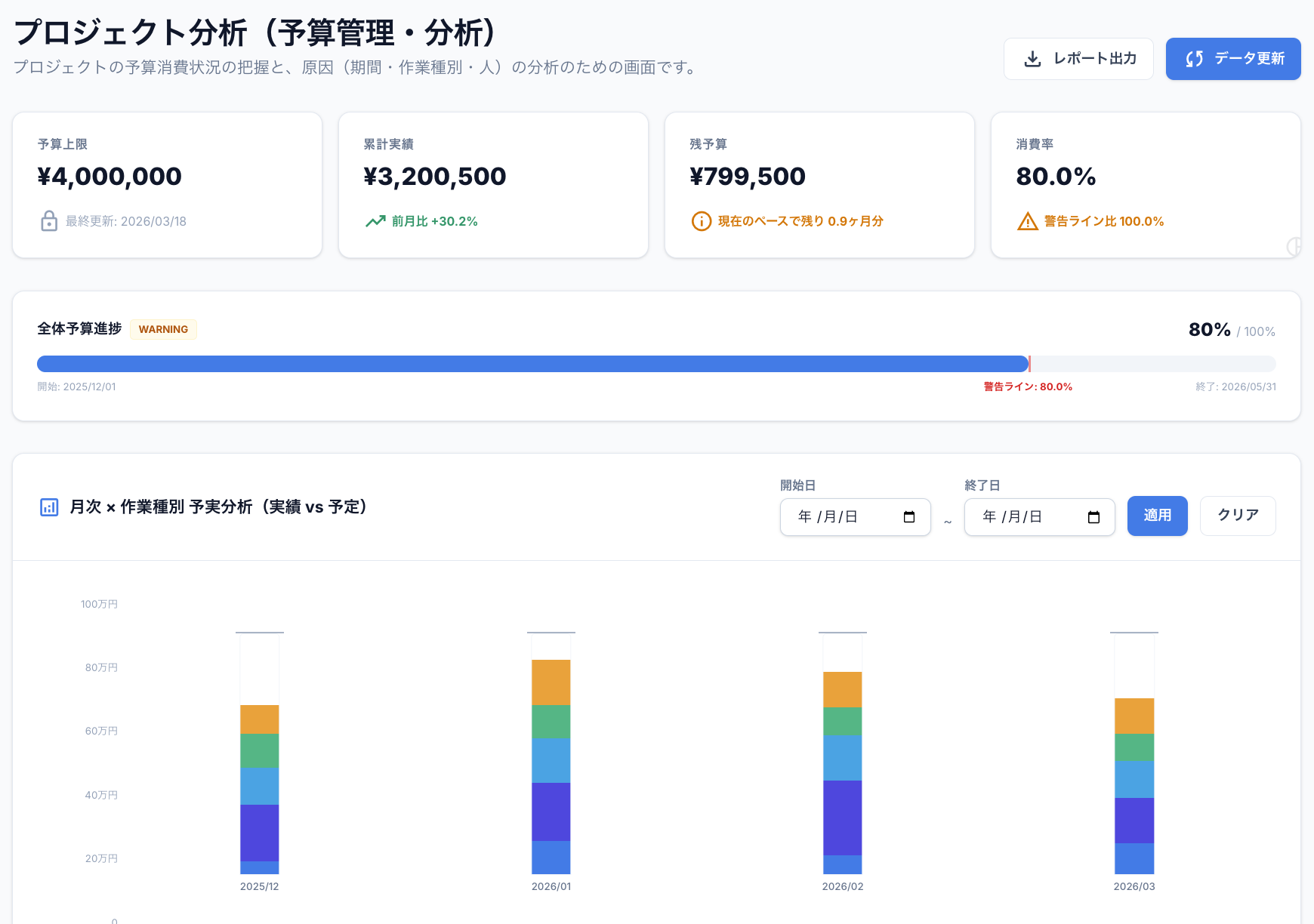Click the WARNING badge next to 全体予算進捗
The width and height of the screenshot is (1314, 924).
(x=163, y=330)
